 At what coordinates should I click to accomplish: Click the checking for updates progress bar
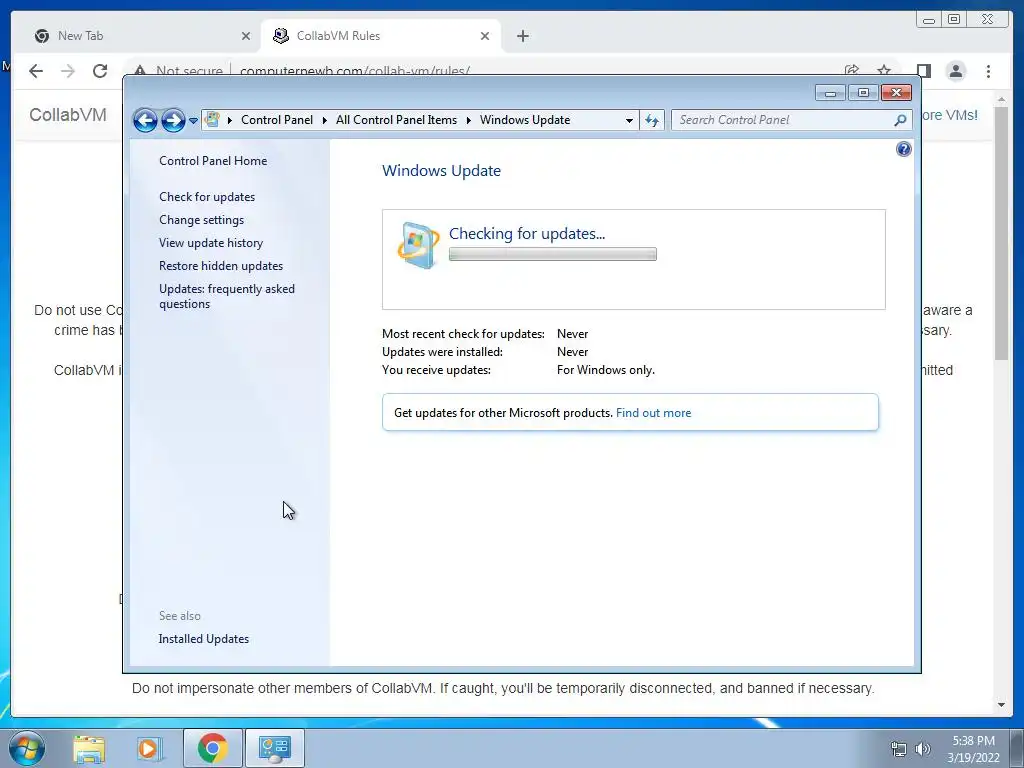click(552, 254)
